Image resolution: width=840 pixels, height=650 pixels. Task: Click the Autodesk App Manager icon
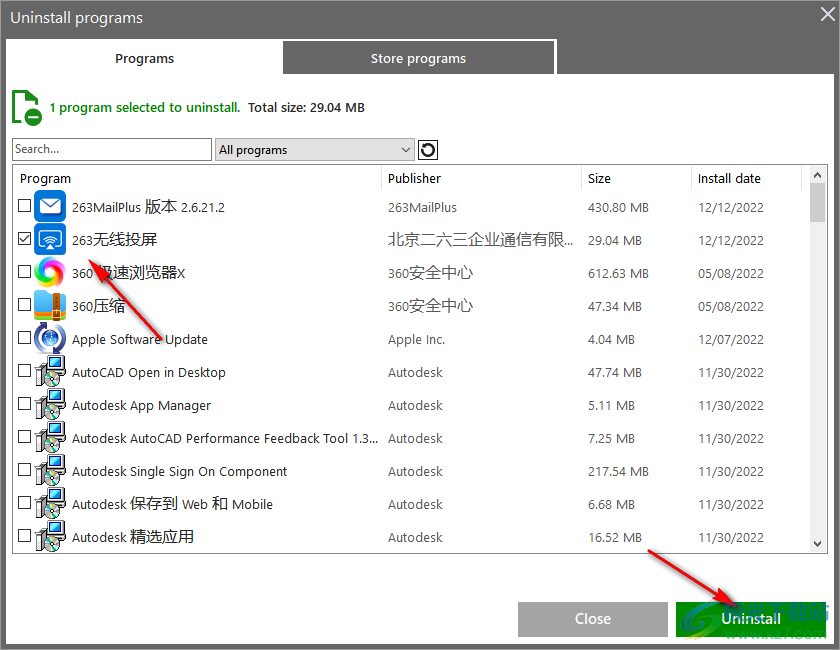click(x=50, y=405)
